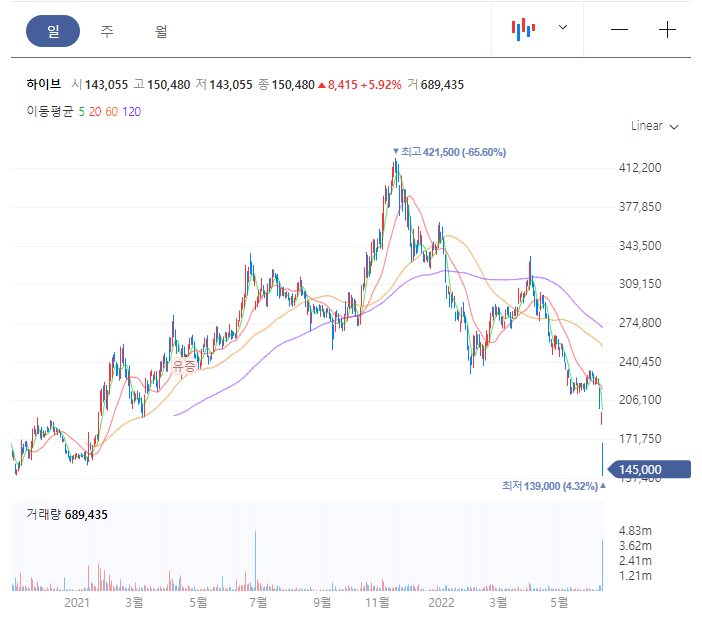Click the 유증 event marker on chart

point(184,366)
